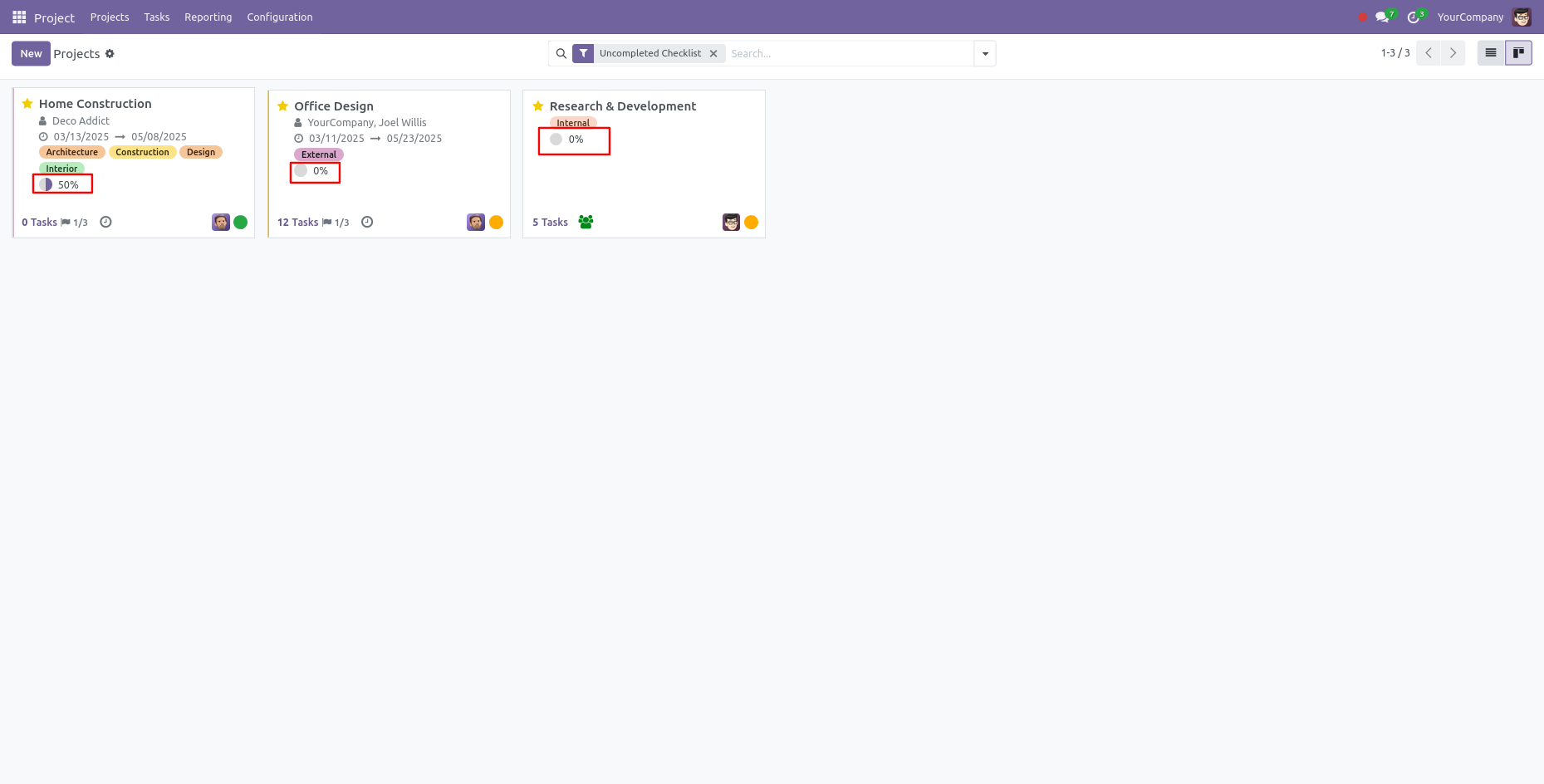Click YourCompany, Joel Willis customer text
The image size is (1544, 784).
tap(367, 123)
